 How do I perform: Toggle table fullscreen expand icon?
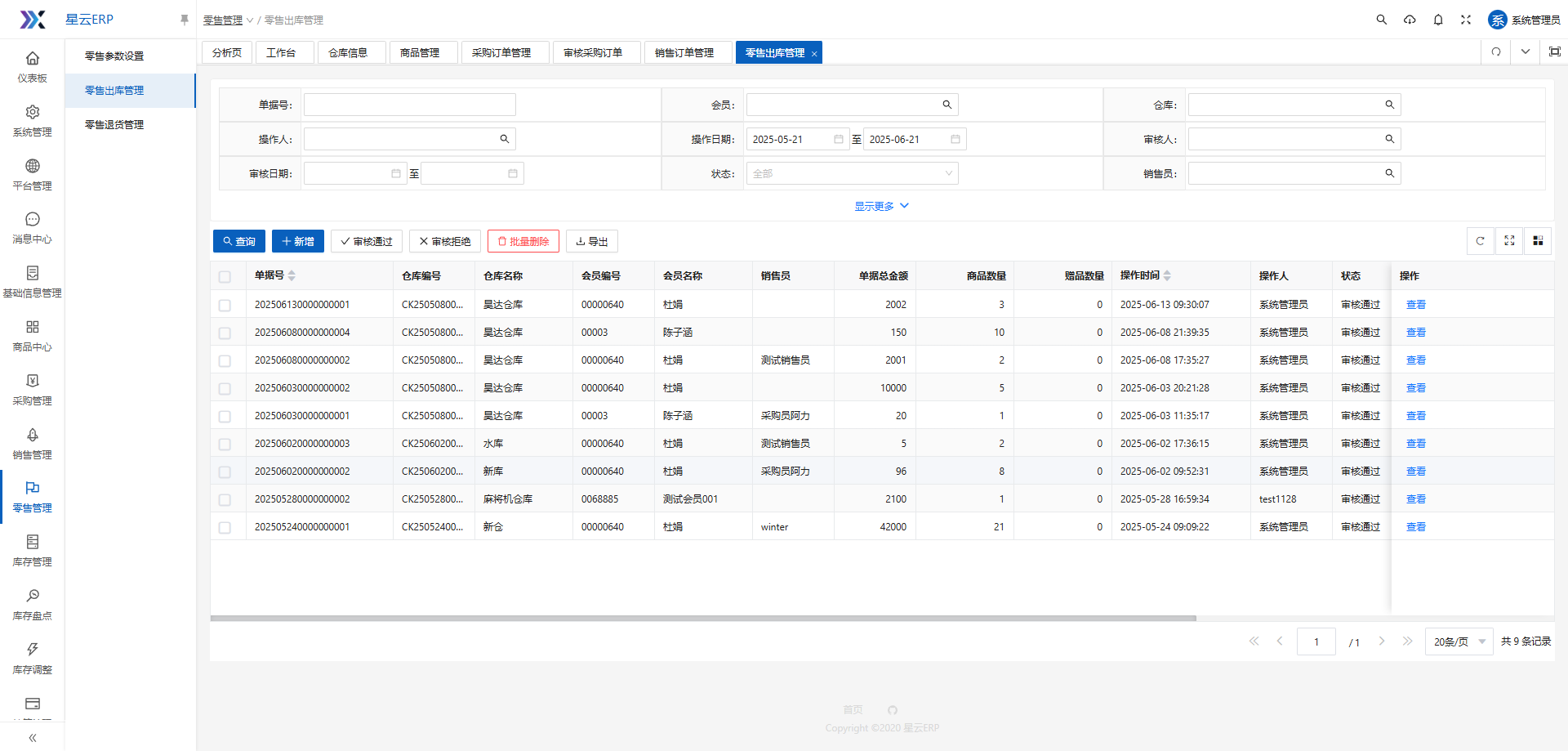(x=1509, y=241)
